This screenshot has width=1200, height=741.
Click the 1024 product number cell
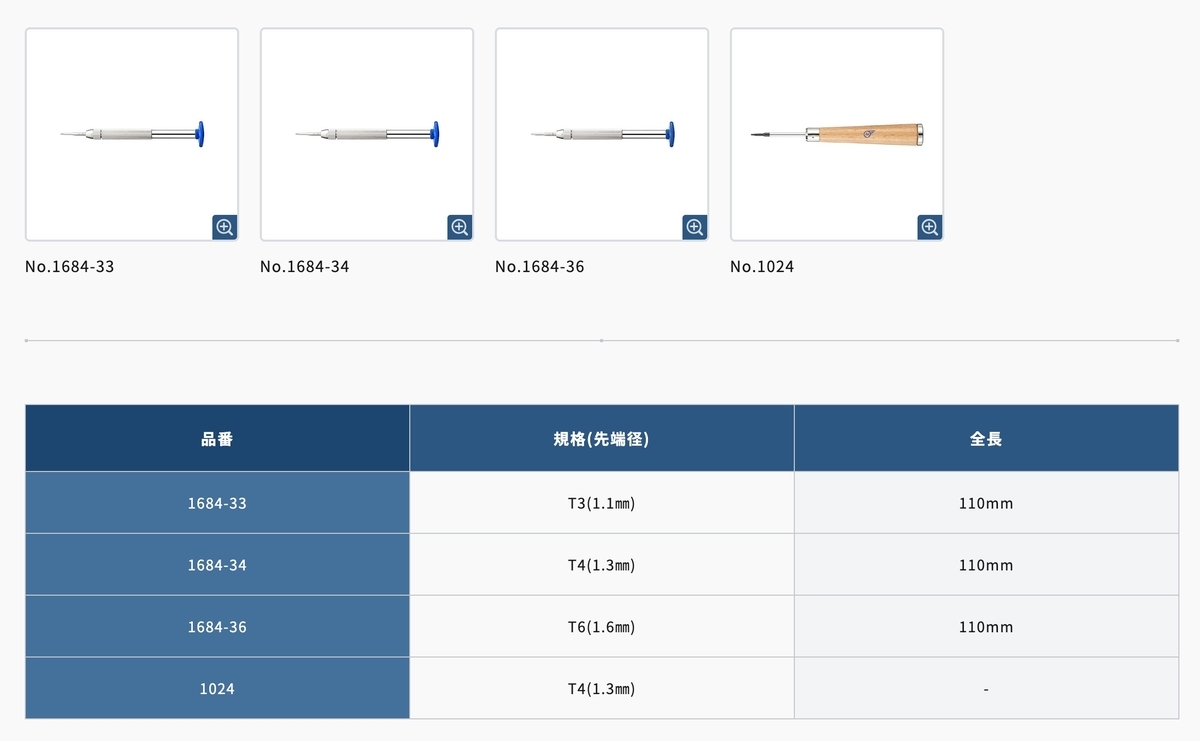coord(217,689)
